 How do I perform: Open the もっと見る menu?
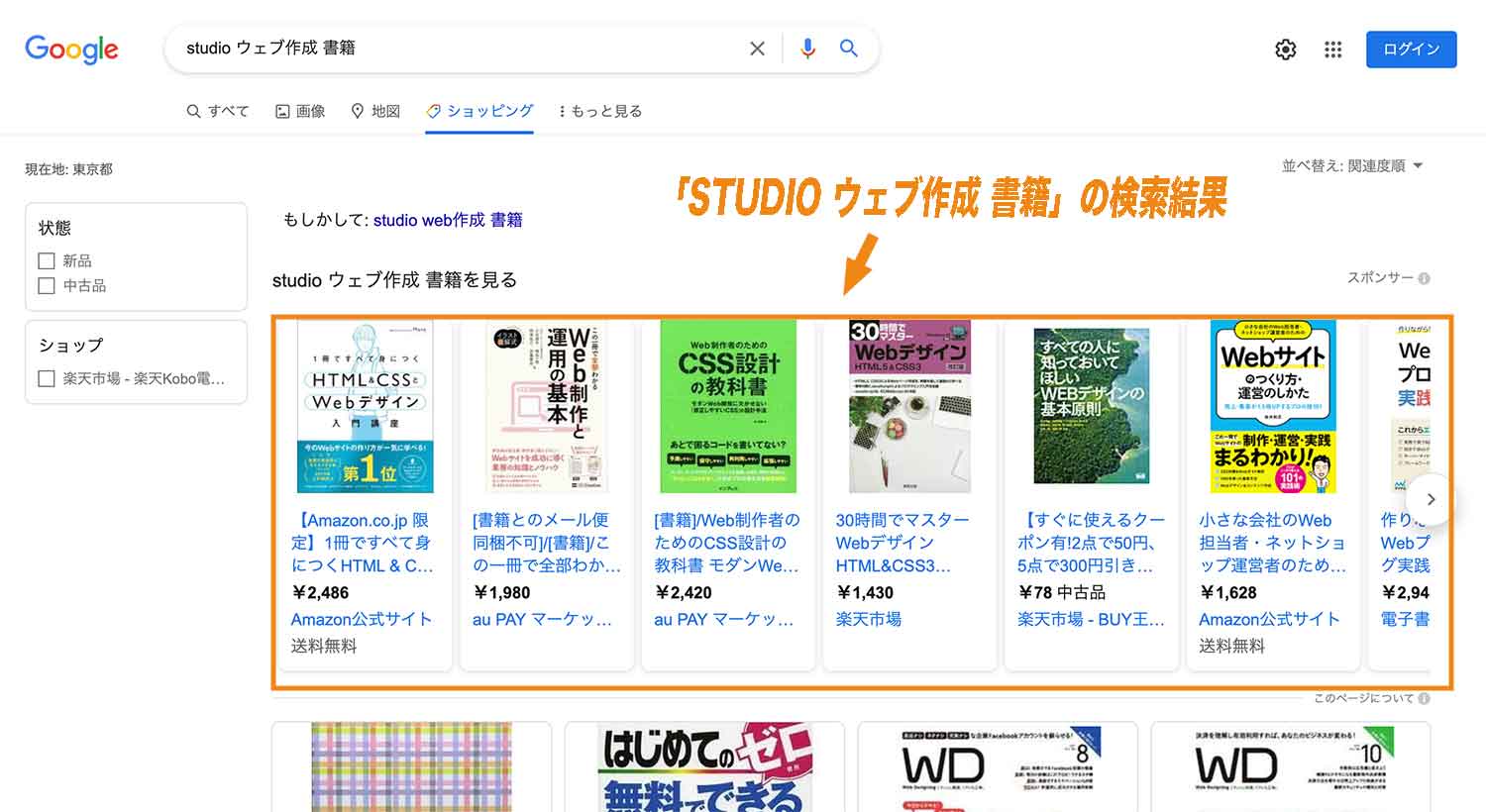point(600,111)
